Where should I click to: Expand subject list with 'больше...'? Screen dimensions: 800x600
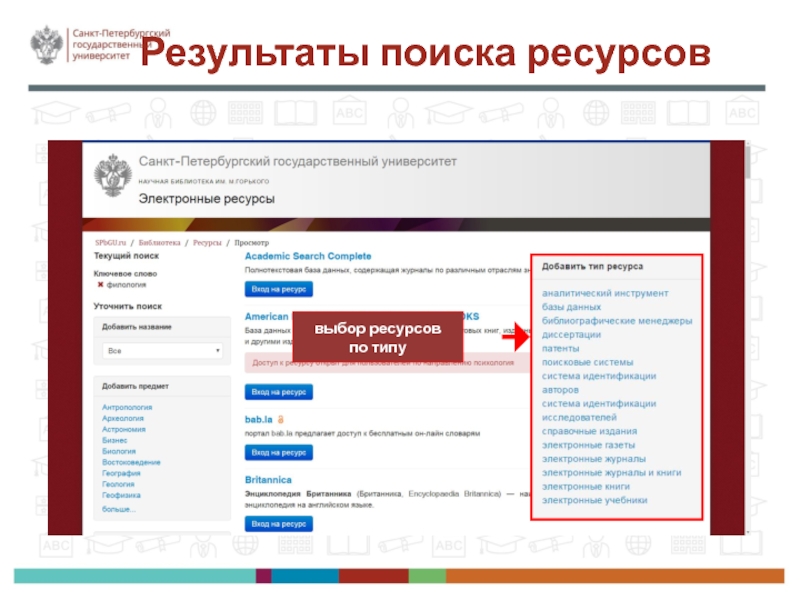coord(119,509)
